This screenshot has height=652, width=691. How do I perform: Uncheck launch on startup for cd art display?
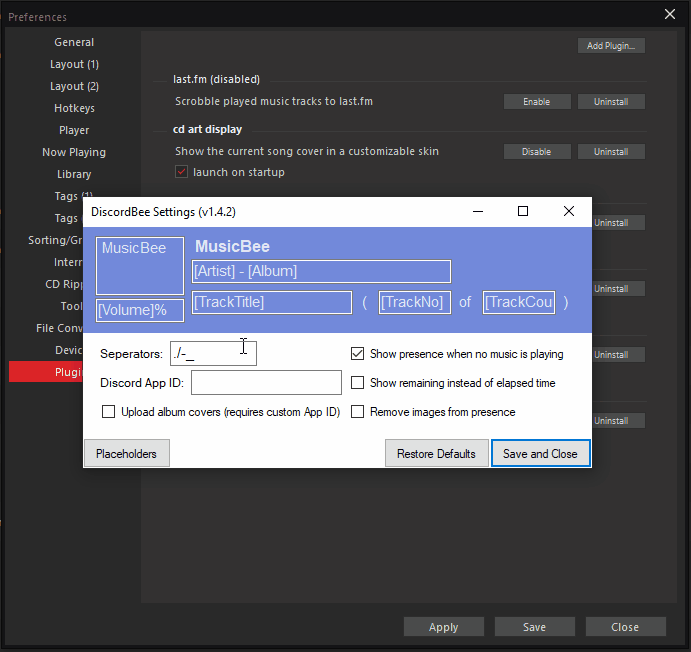click(181, 172)
